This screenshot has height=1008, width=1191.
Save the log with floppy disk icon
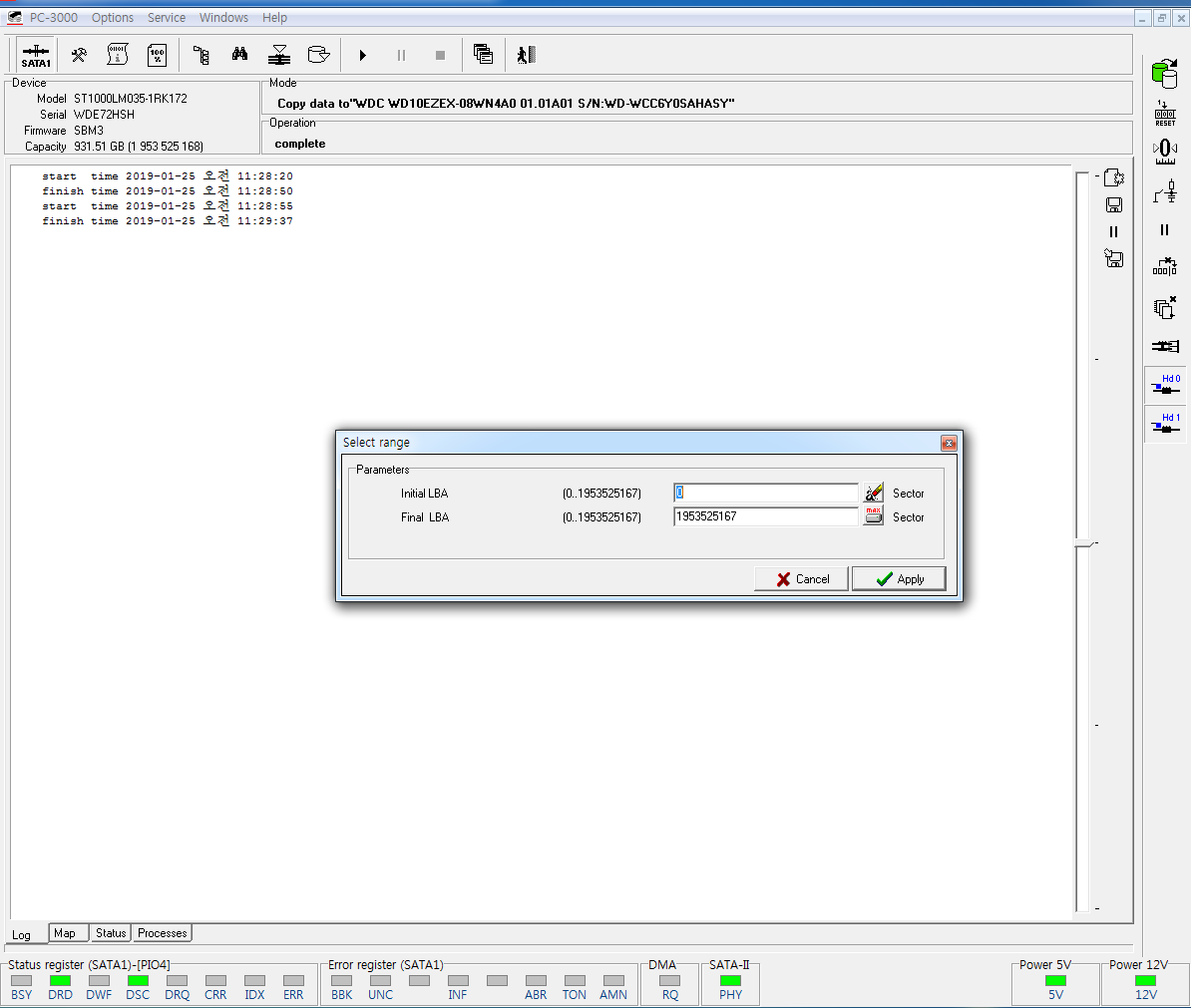[x=1114, y=205]
